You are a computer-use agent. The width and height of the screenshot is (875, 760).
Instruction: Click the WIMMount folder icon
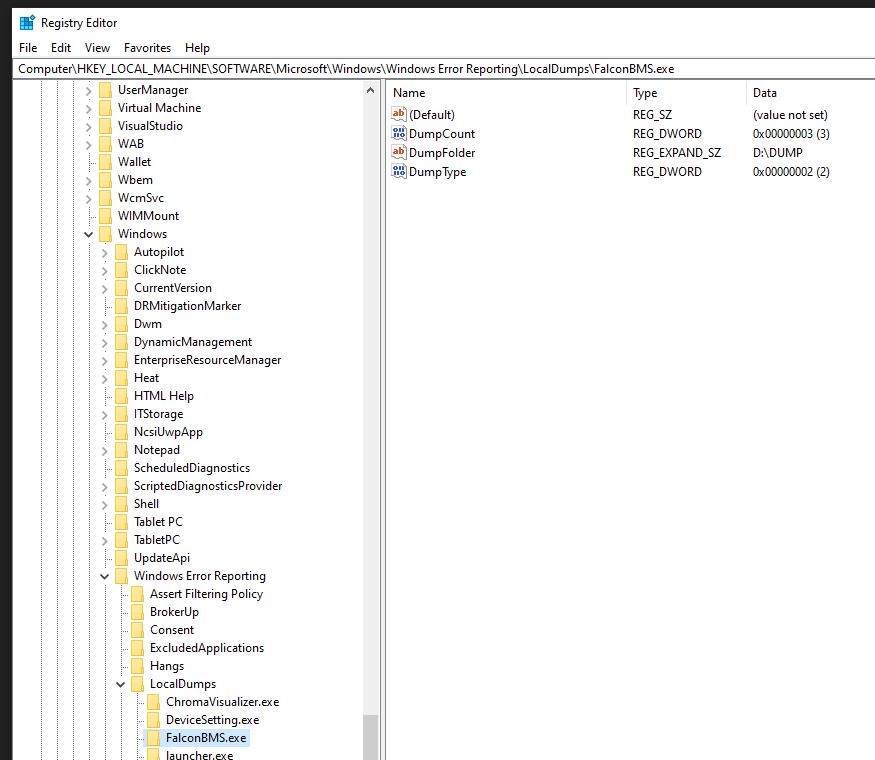(105, 216)
